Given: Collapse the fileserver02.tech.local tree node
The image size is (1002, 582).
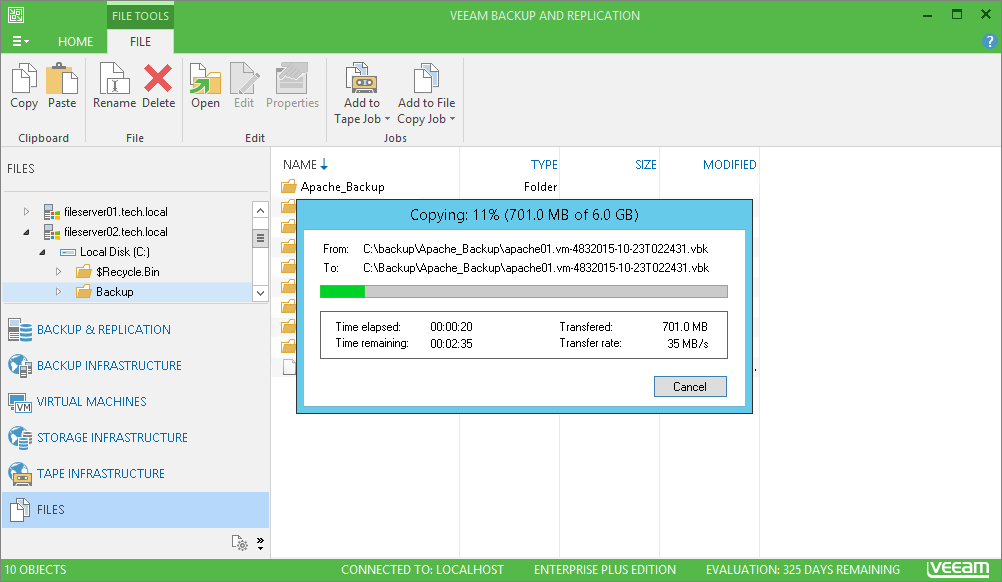Looking at the screenshot, I should (26, 232).
